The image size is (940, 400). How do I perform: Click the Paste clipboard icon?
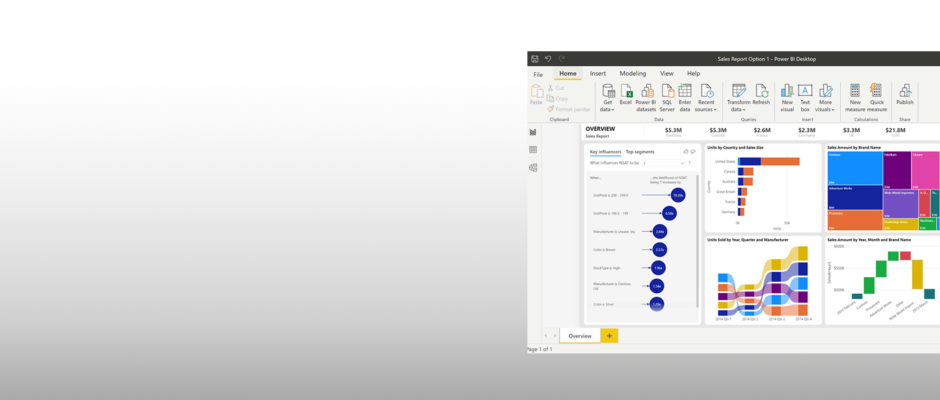tap(537, 95)
